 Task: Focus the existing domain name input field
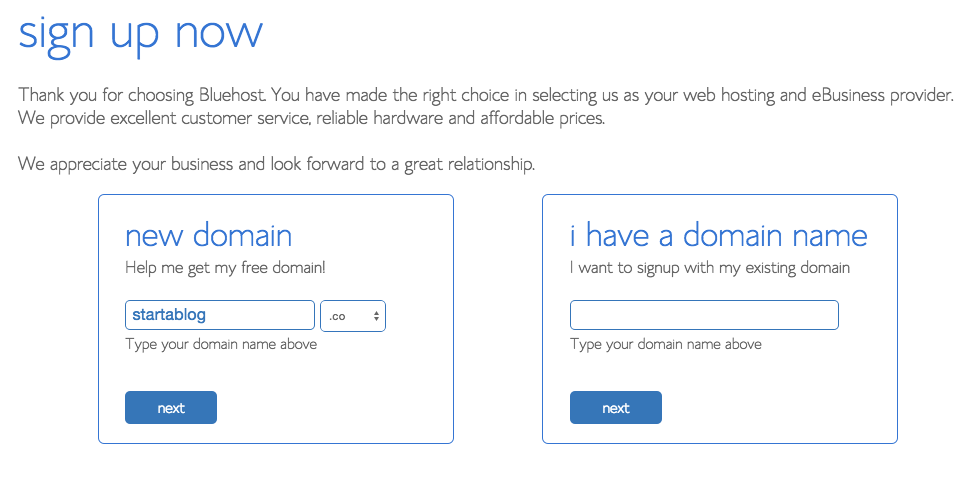[x=704, y=316]
